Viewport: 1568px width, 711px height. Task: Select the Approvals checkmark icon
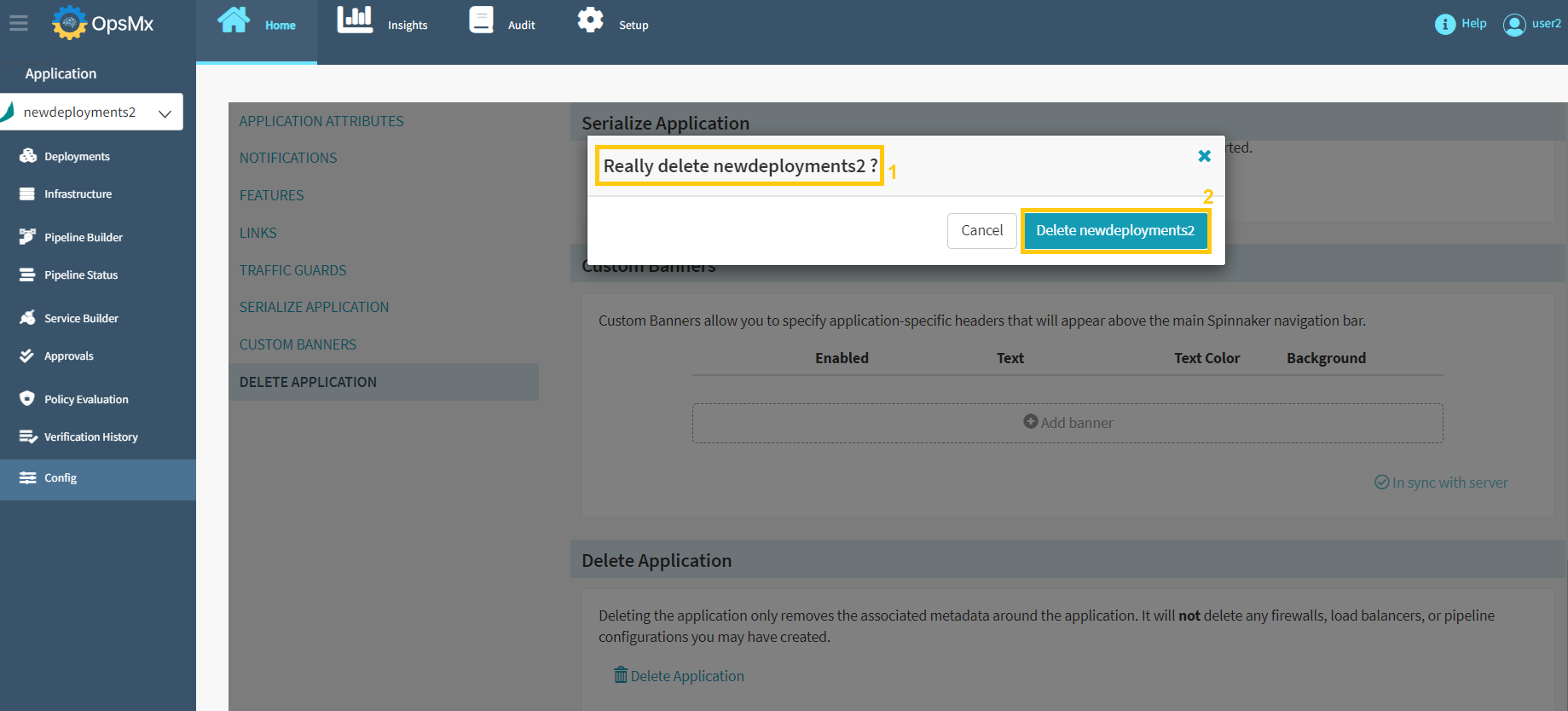pos(27,356)
